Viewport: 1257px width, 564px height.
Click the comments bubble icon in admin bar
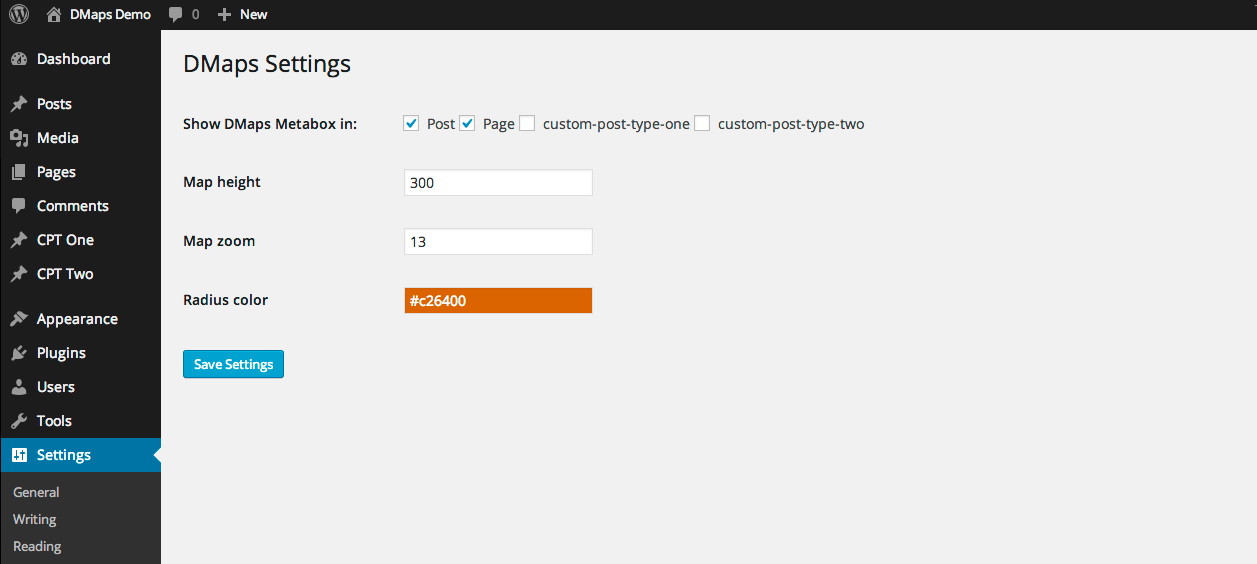176,15
